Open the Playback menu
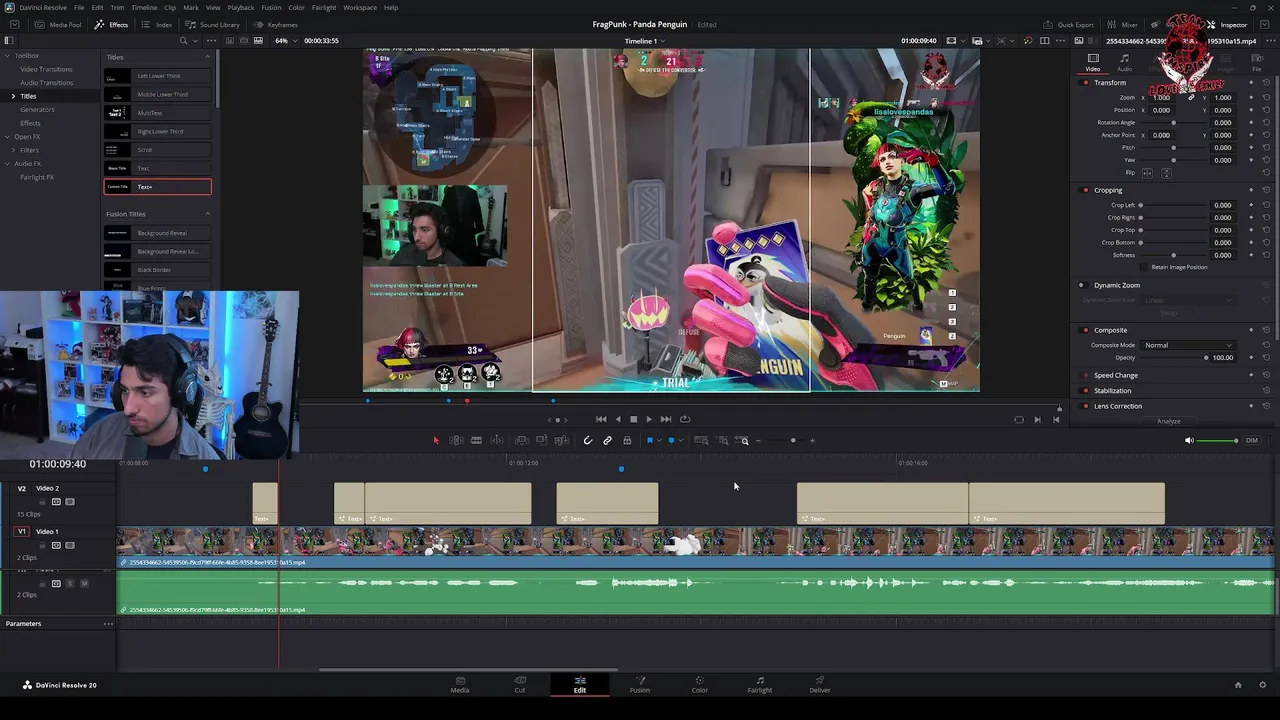 [240, 7]
